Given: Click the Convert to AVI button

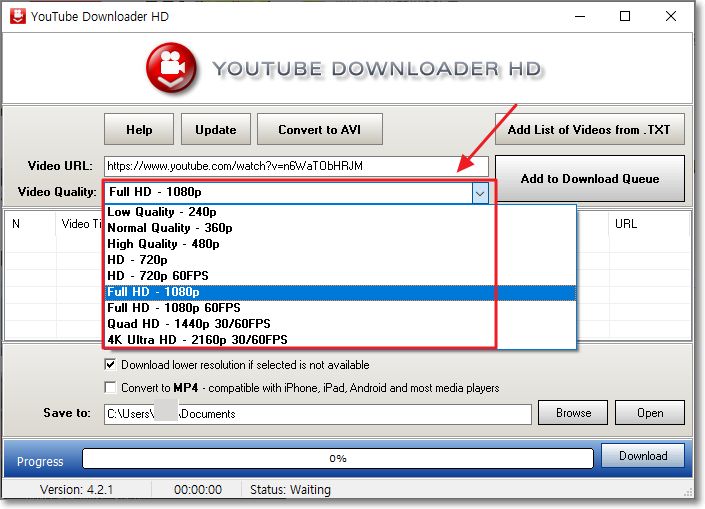Looking at the screenshot, I should [x=320, y=129].
